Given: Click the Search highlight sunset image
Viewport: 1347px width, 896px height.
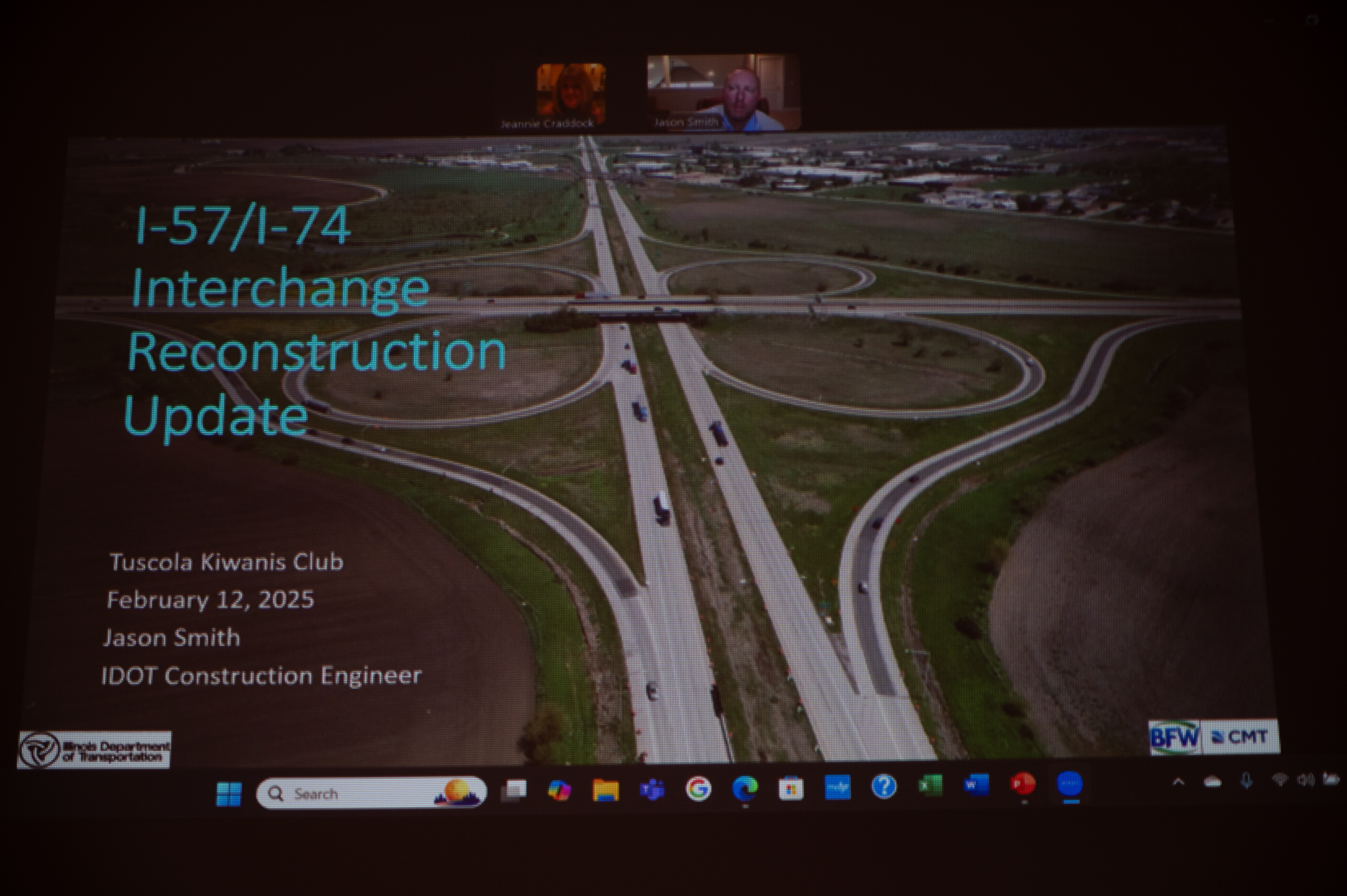Looking at the screenshot, I should coord(458,793).
